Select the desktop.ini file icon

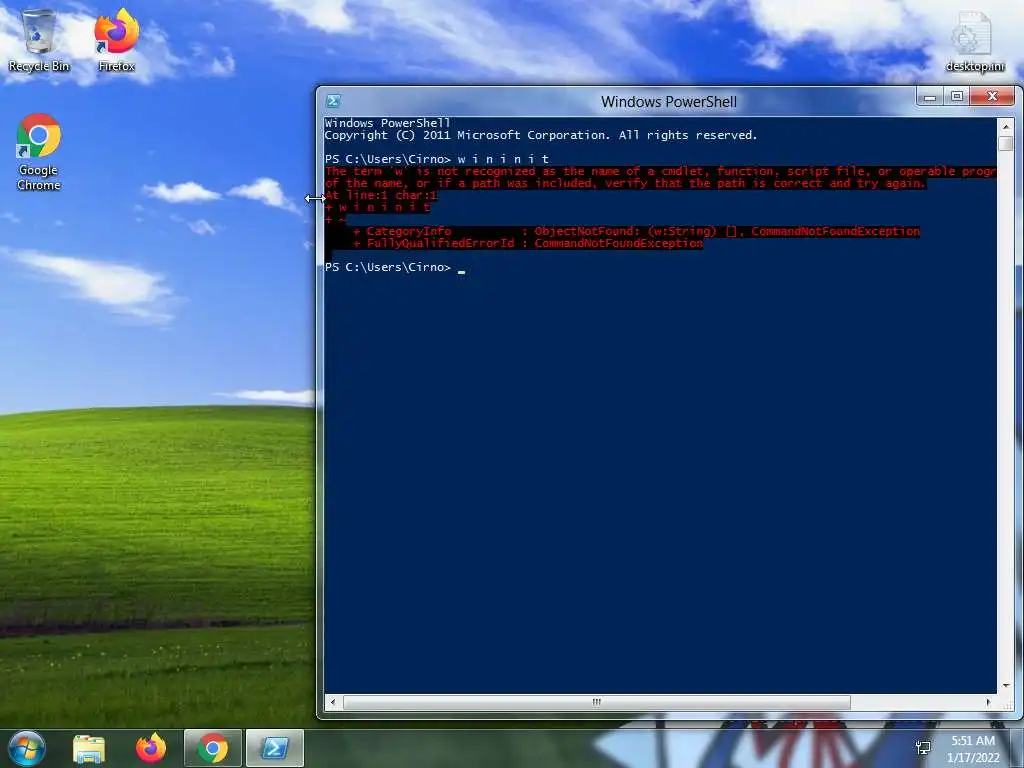(974, 41)
